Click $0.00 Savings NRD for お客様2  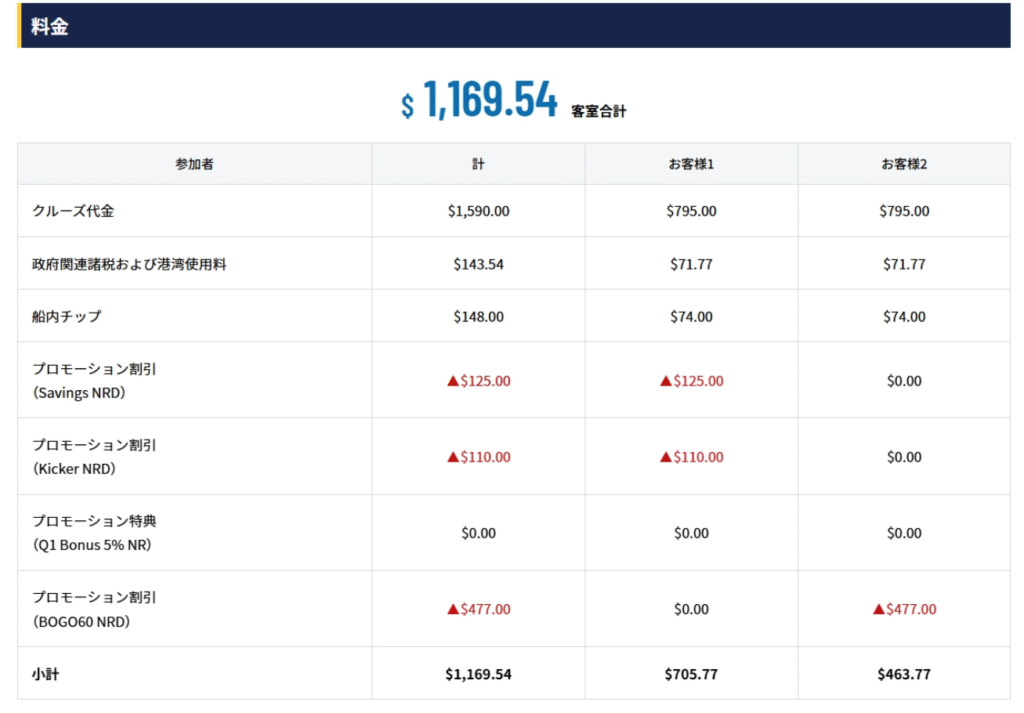coord(904,381)
